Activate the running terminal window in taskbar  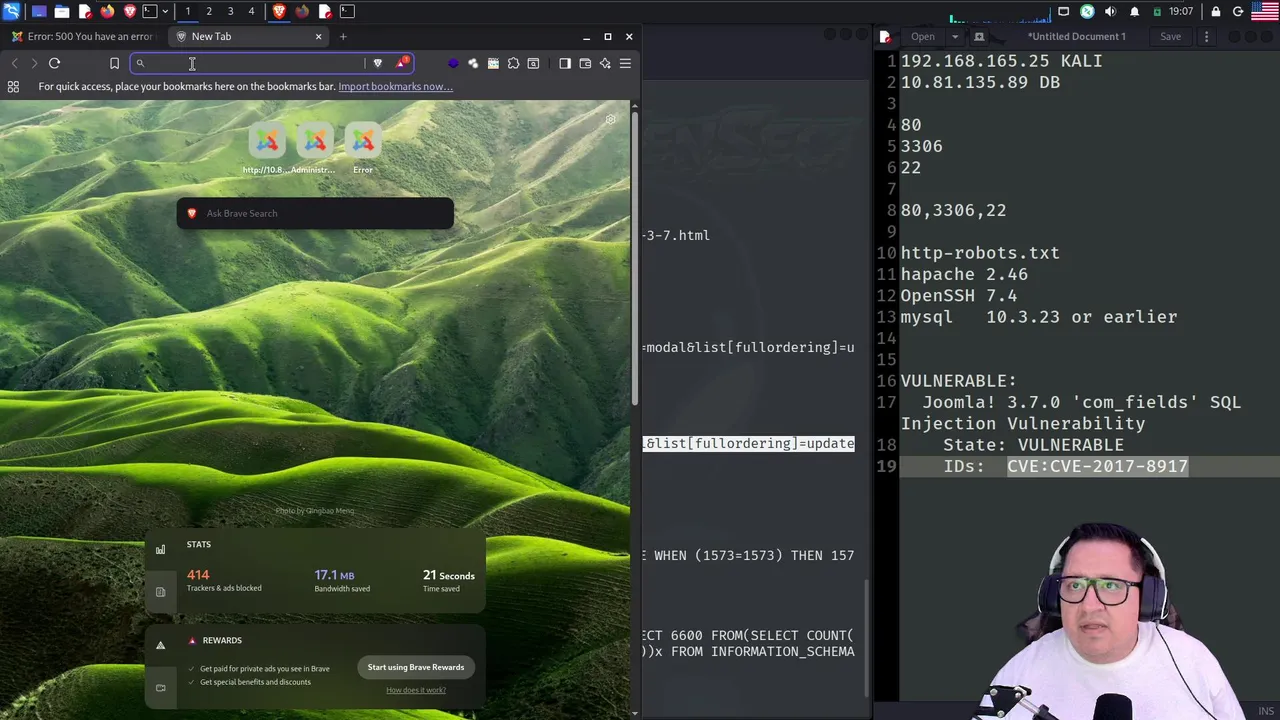(347, 11)
